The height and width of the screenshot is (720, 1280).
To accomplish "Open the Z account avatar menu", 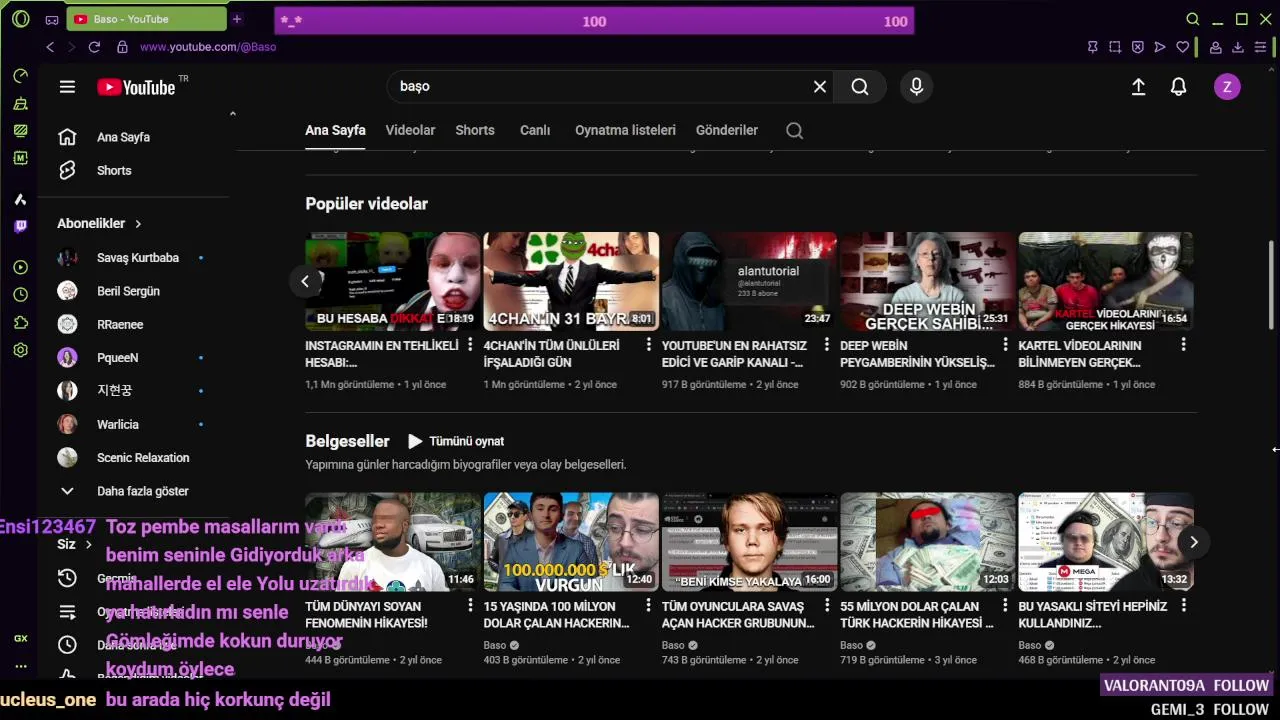I will click(x=1227, y=87).
